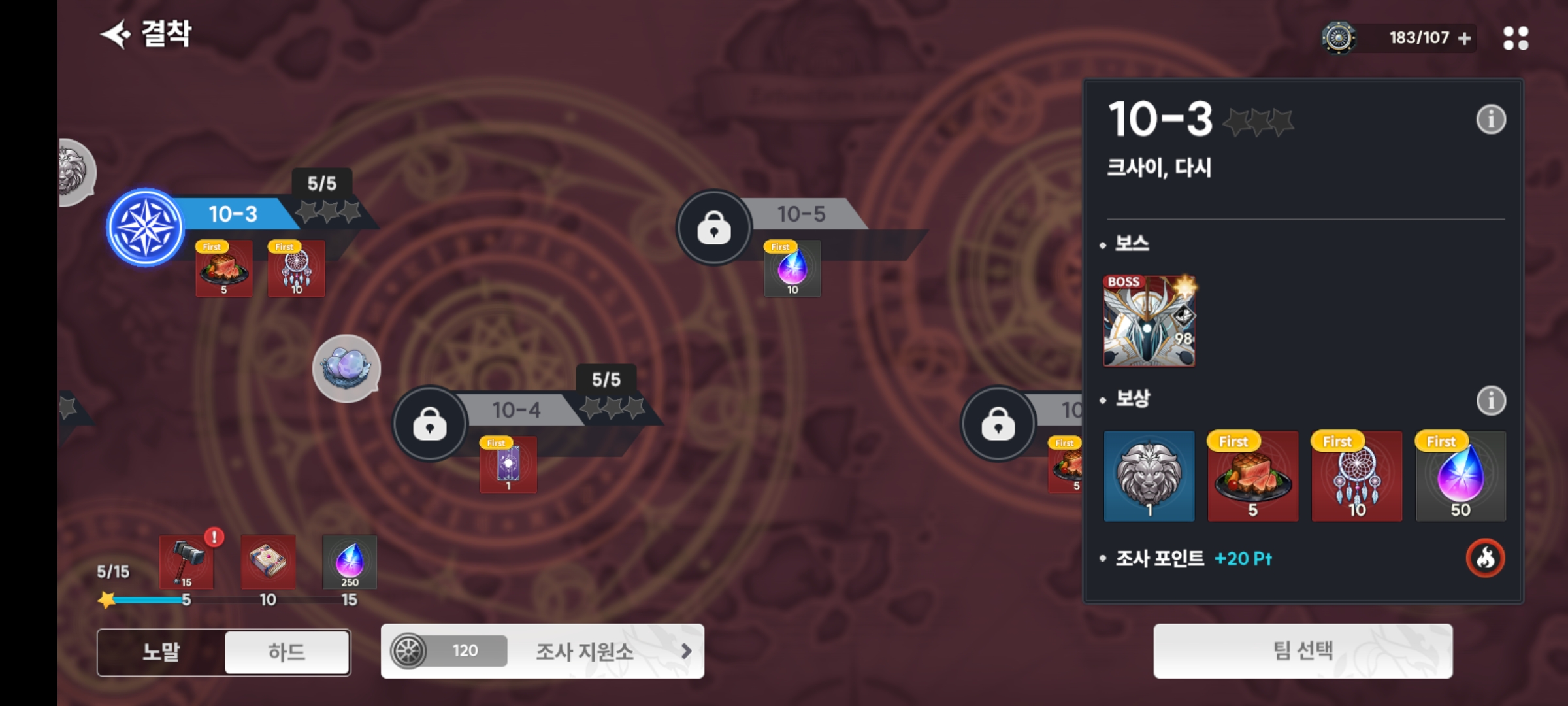Image resolution: width=1568 pixels, height=706 pixels.
Task: Inspect the lion emblem reward
Action: tap(1149, 476)
